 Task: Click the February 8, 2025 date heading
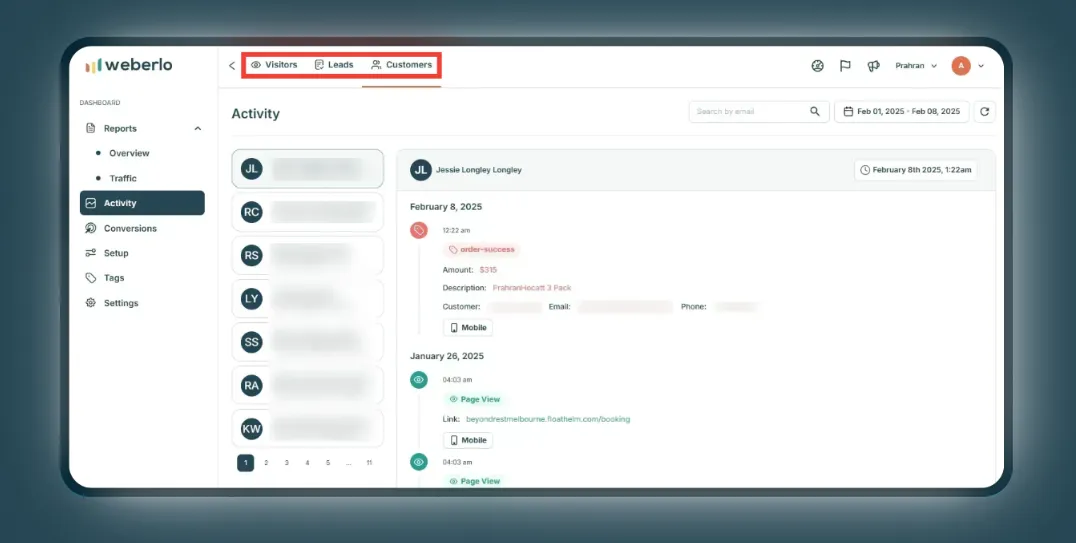(446, 207)
